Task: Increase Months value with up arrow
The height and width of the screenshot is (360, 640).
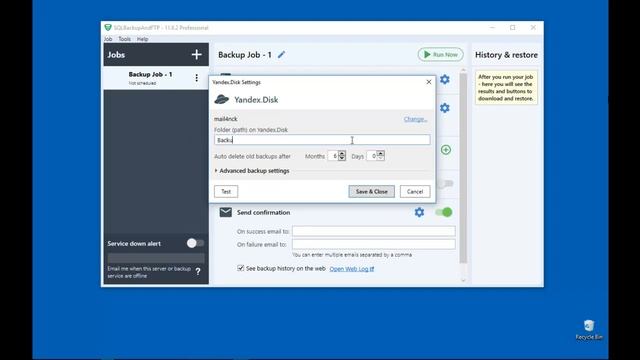Action: 342,153
